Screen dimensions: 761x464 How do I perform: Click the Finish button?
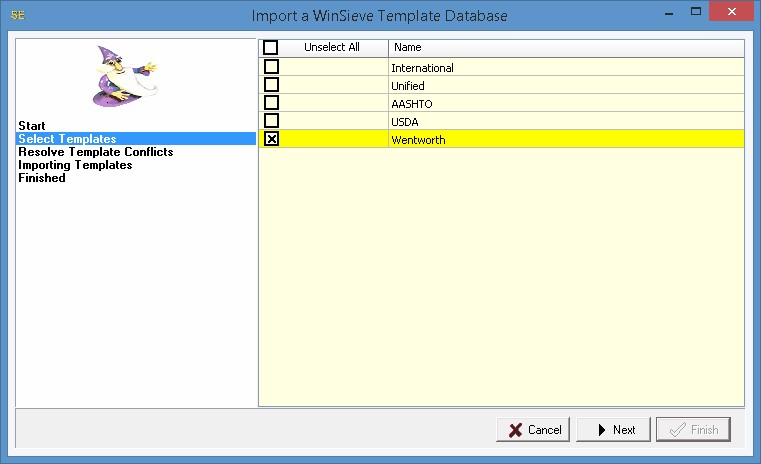693,430
